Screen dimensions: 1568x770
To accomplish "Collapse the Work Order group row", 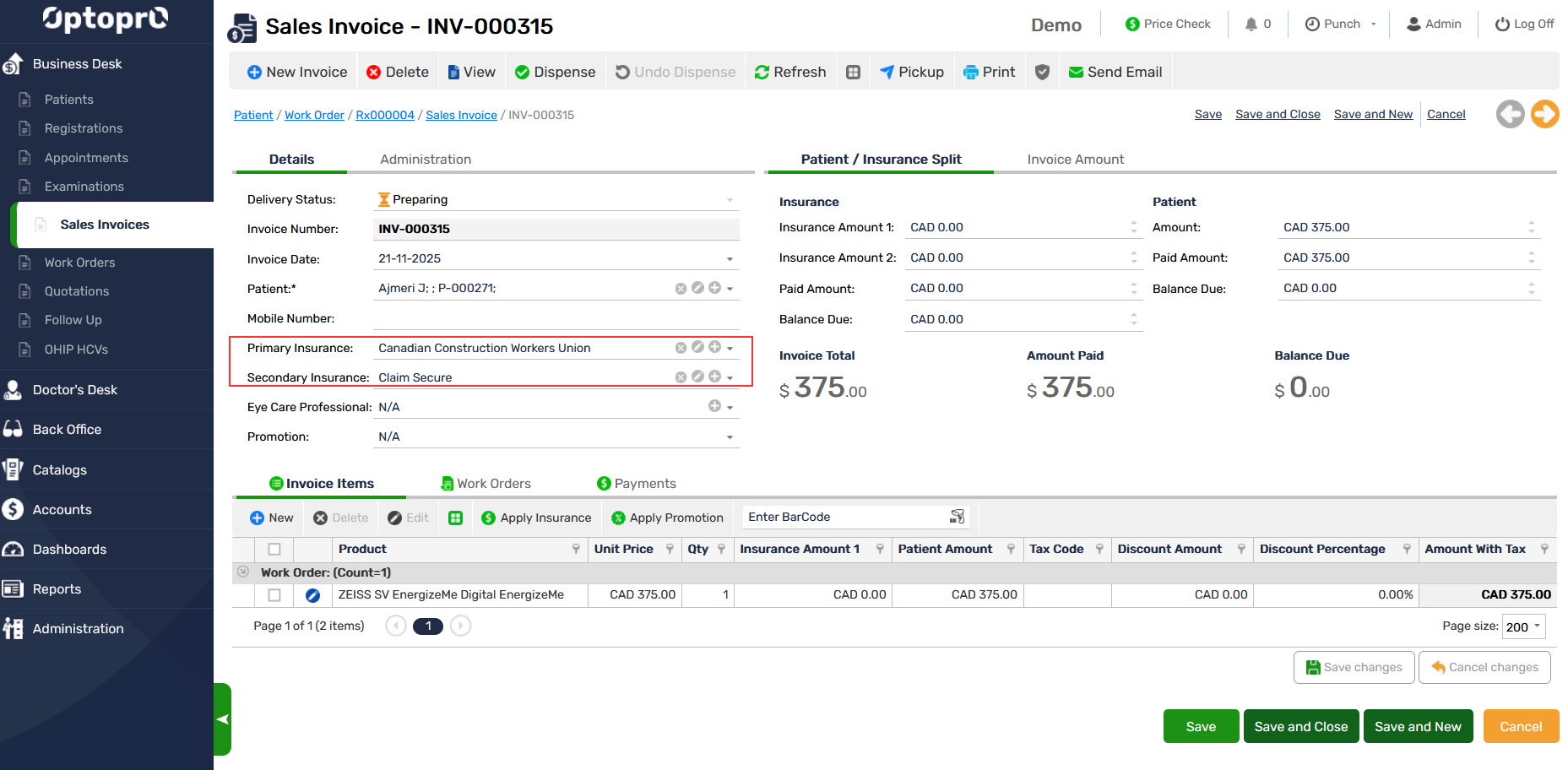I will [x=243, y=572].
